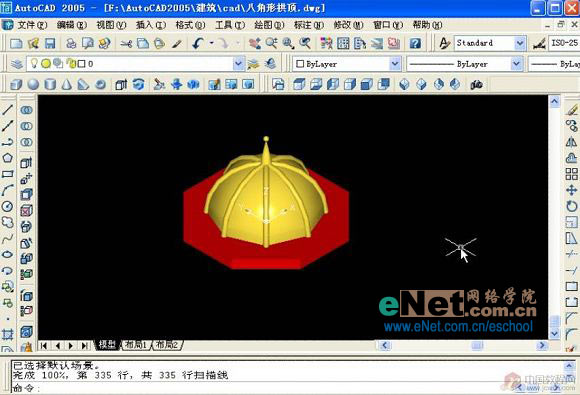The height and width of the screenshot is (395, 580).
Task: Open the ByLayer linetype dropdown arrow
Action: (516, 64)
